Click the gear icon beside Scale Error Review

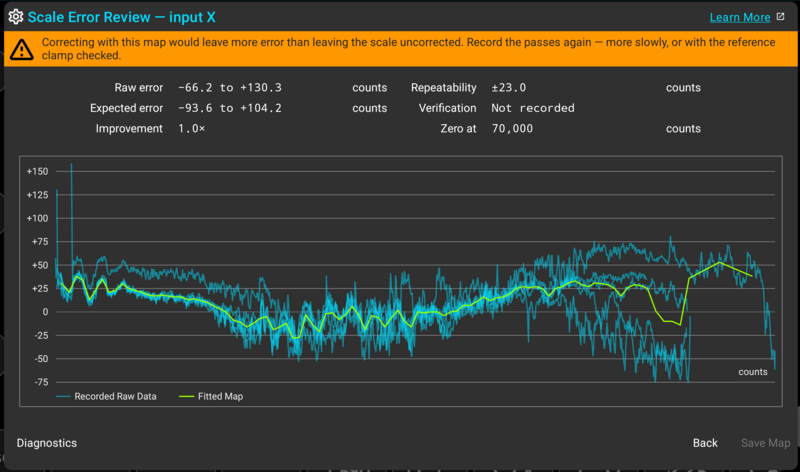[16, 17]
